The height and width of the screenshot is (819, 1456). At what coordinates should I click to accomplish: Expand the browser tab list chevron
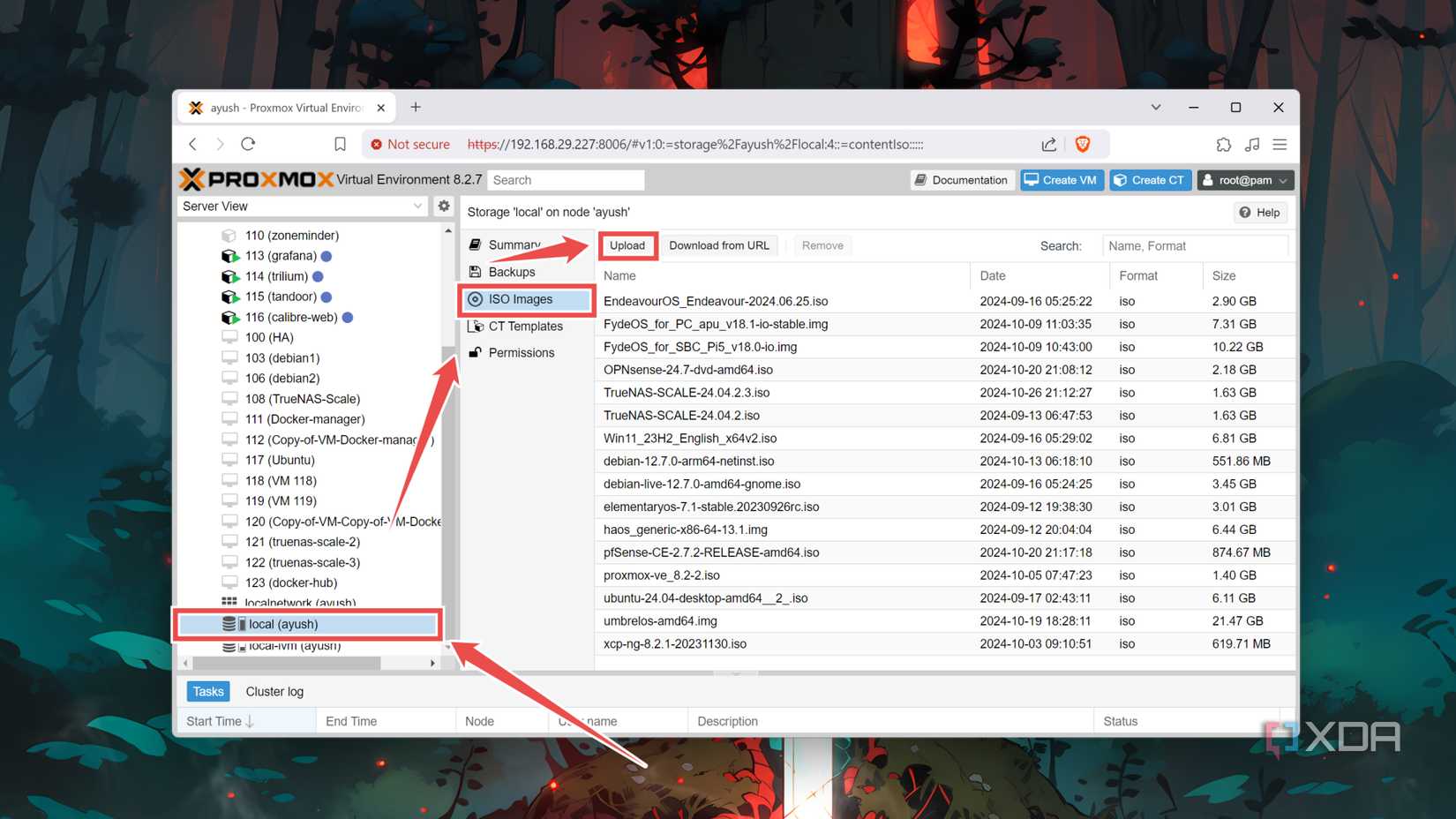[1155, 107]
